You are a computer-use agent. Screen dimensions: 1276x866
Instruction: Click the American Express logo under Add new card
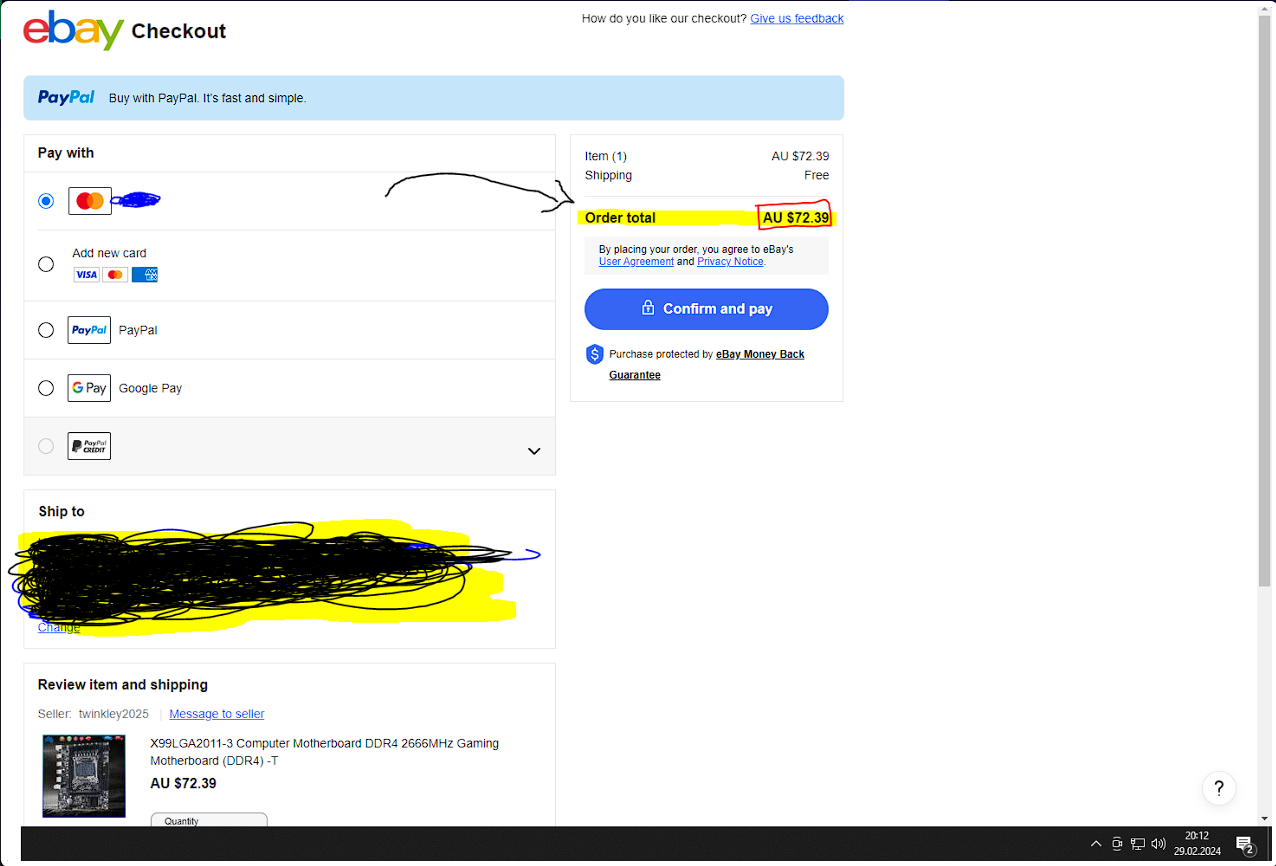145,274
